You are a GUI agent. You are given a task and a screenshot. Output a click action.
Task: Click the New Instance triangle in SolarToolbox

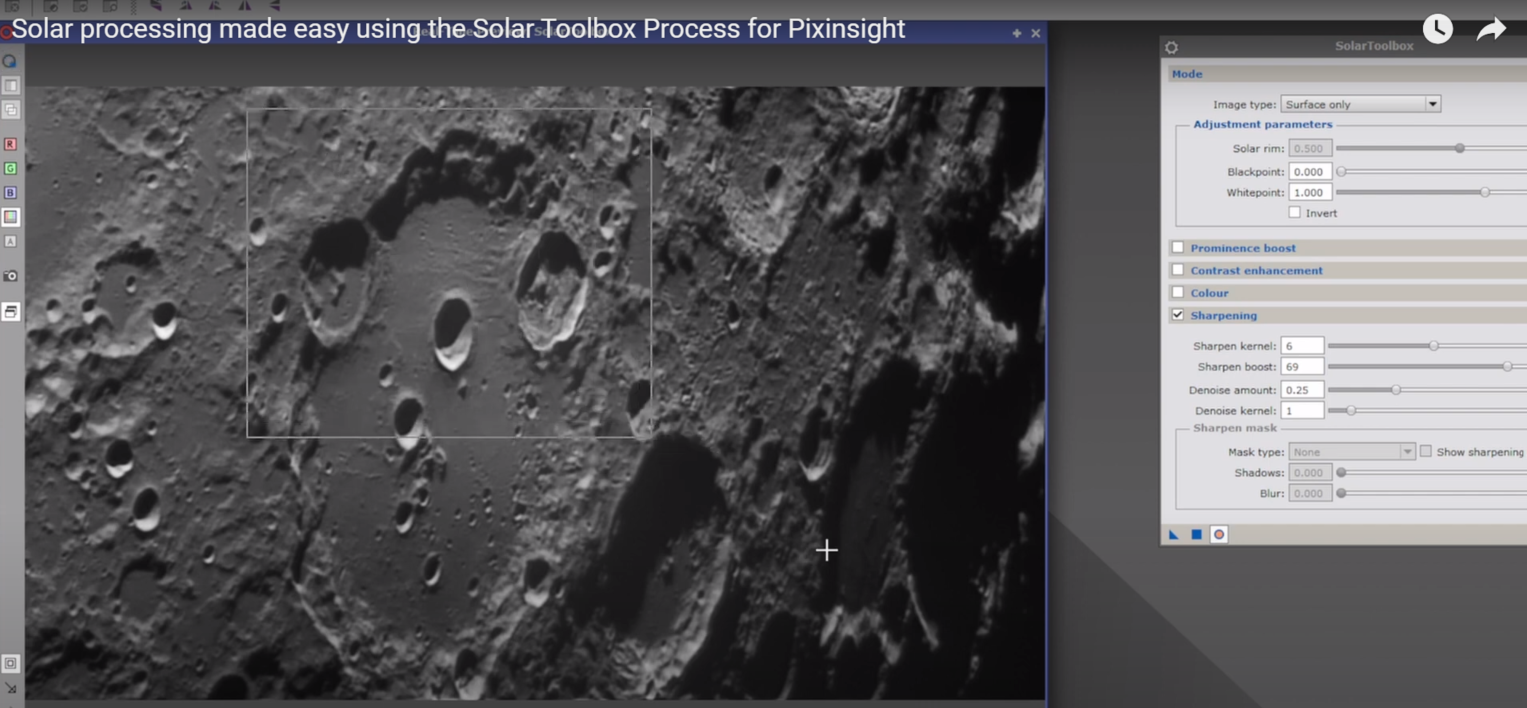(1174, 534)
